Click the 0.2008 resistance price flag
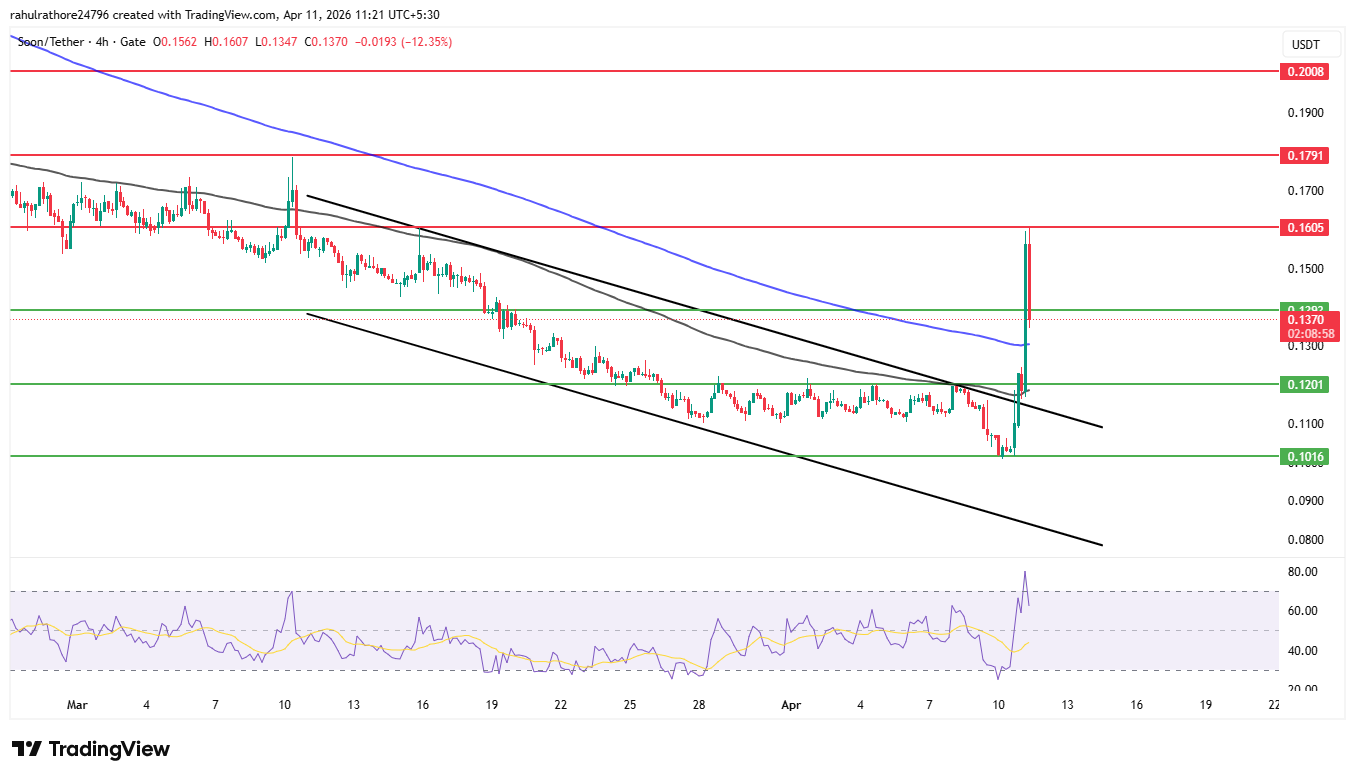 tap(1305, 71)
